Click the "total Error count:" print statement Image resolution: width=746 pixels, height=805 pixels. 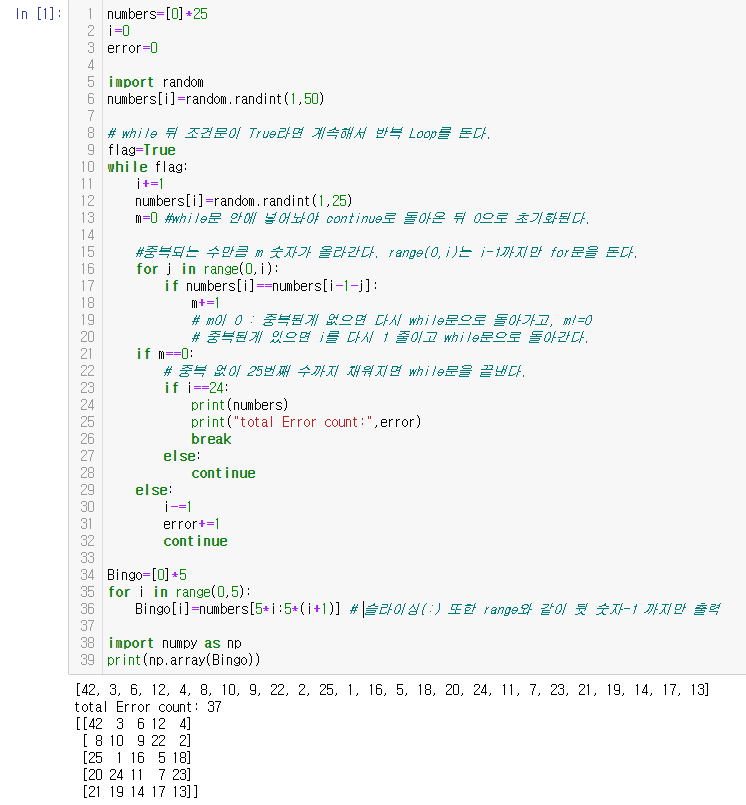point(306,422)
